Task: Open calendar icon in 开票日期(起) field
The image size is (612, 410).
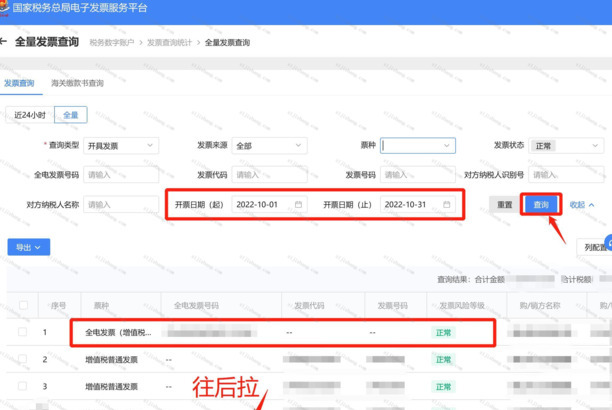Action: (298, 205)
